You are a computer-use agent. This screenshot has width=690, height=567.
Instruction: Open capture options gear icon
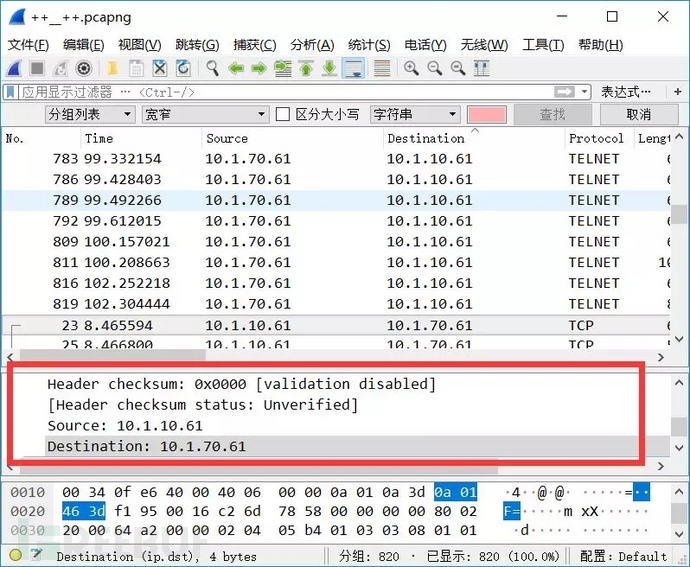pyautogui.click(x=84, y=68)
